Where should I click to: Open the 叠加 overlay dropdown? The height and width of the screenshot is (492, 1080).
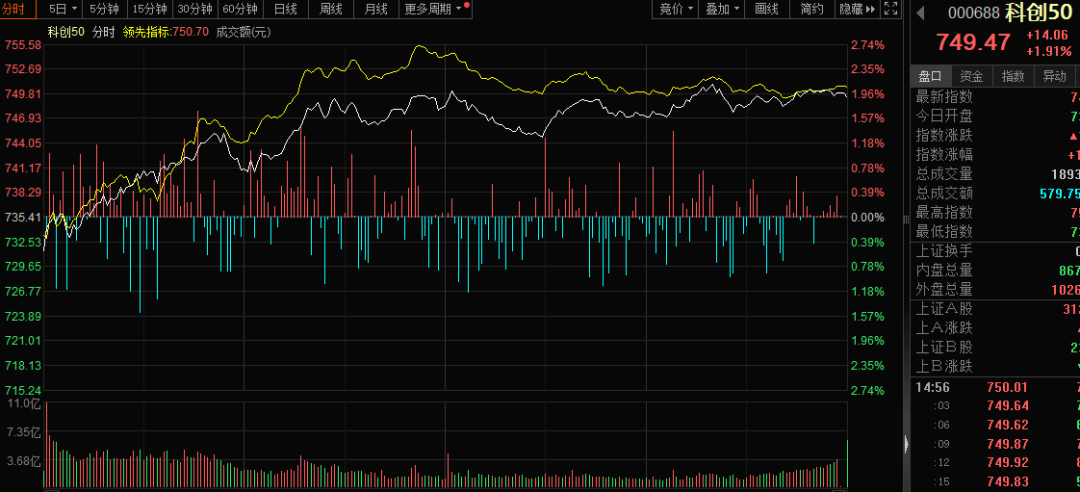point(722,9)
